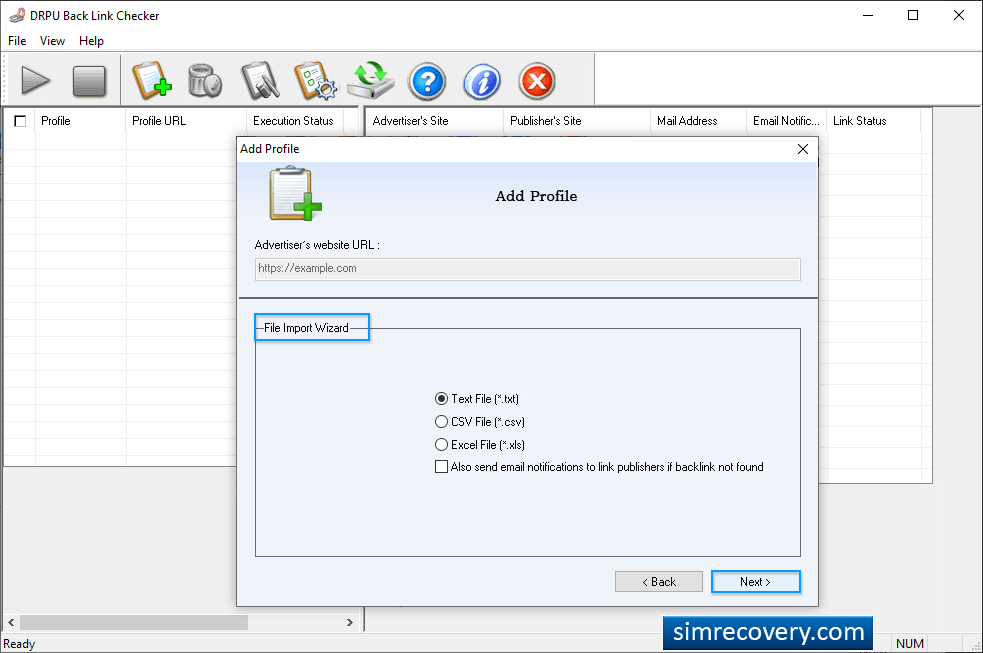Click the Next > button
The height and width of the screenshot is (653, 983).
(x=755, y=582)
